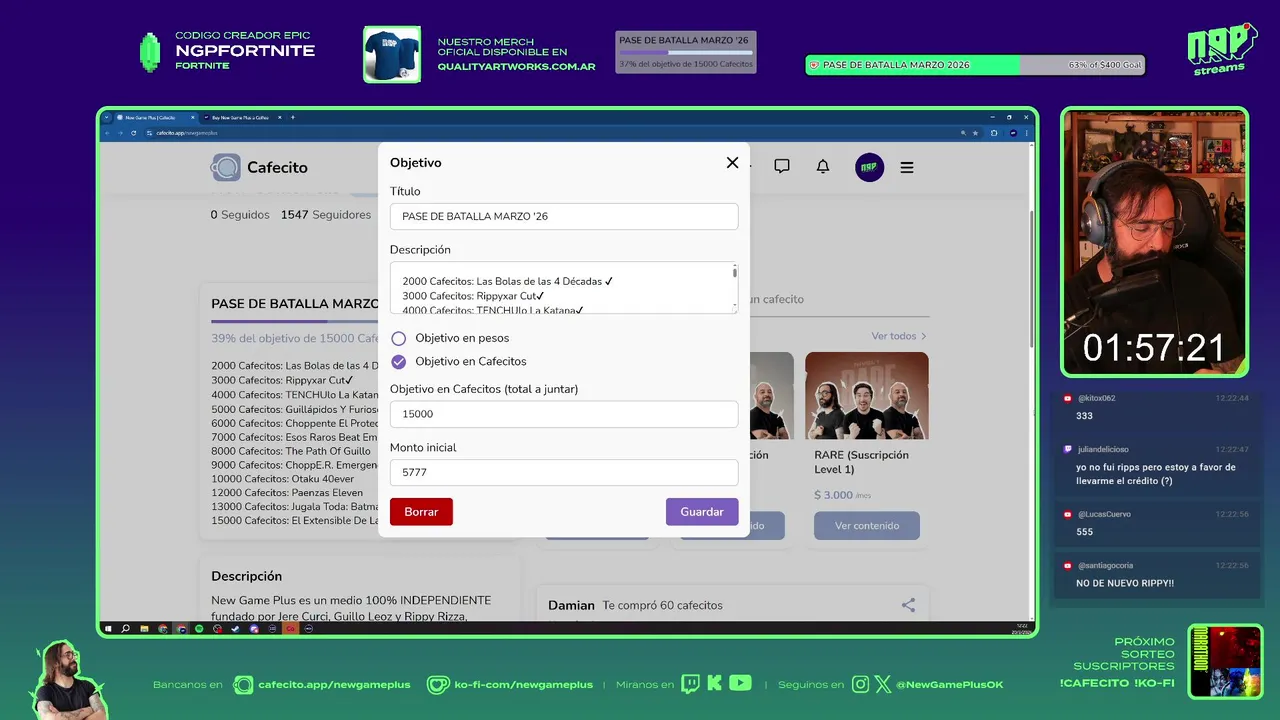Click the PASE DE BATALLA MARZO 2026 goal bar

coord(975,65)
